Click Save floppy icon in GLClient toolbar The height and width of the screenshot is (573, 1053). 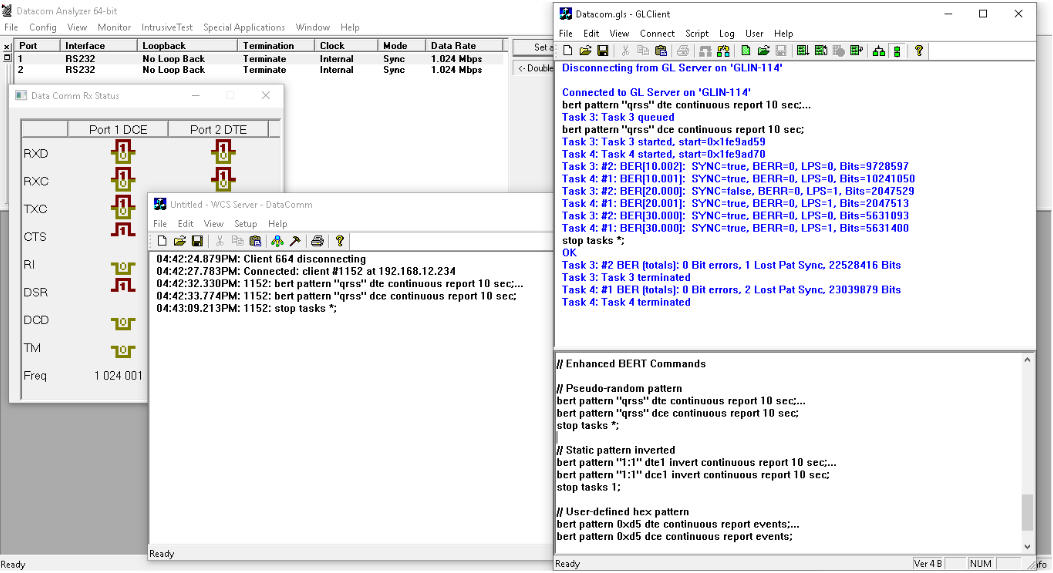pos(603,51)
